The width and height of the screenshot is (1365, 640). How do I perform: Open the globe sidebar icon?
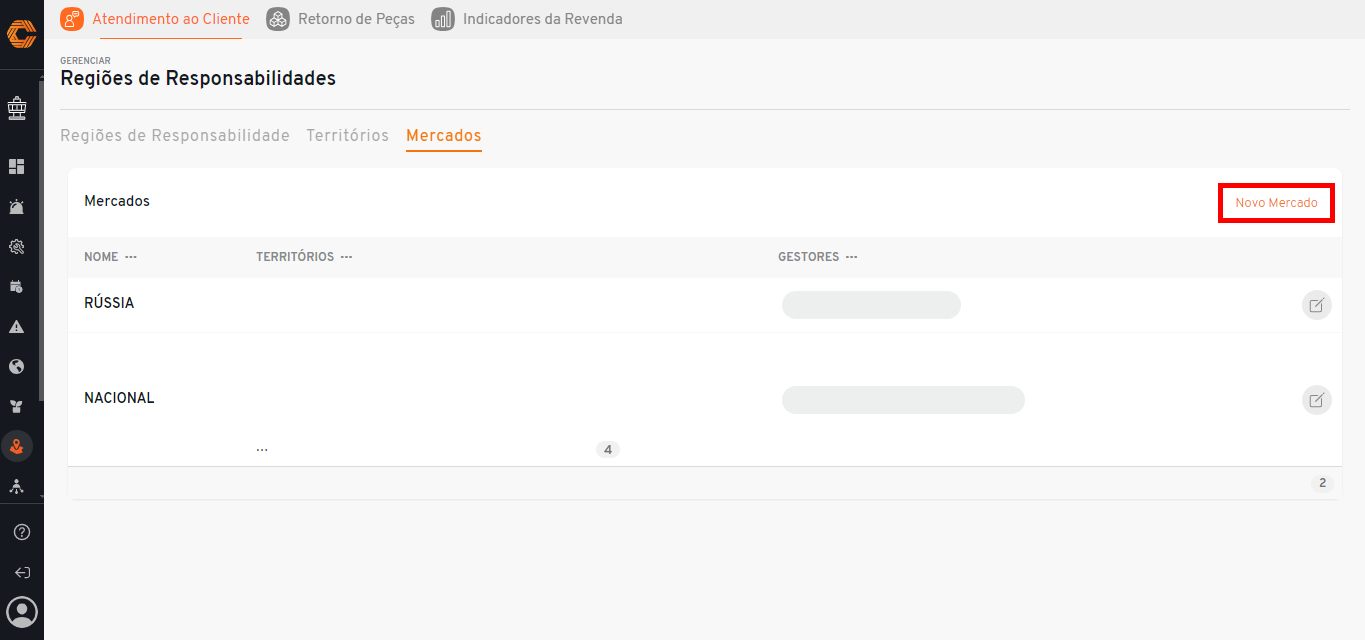click(x=17, y=367)
